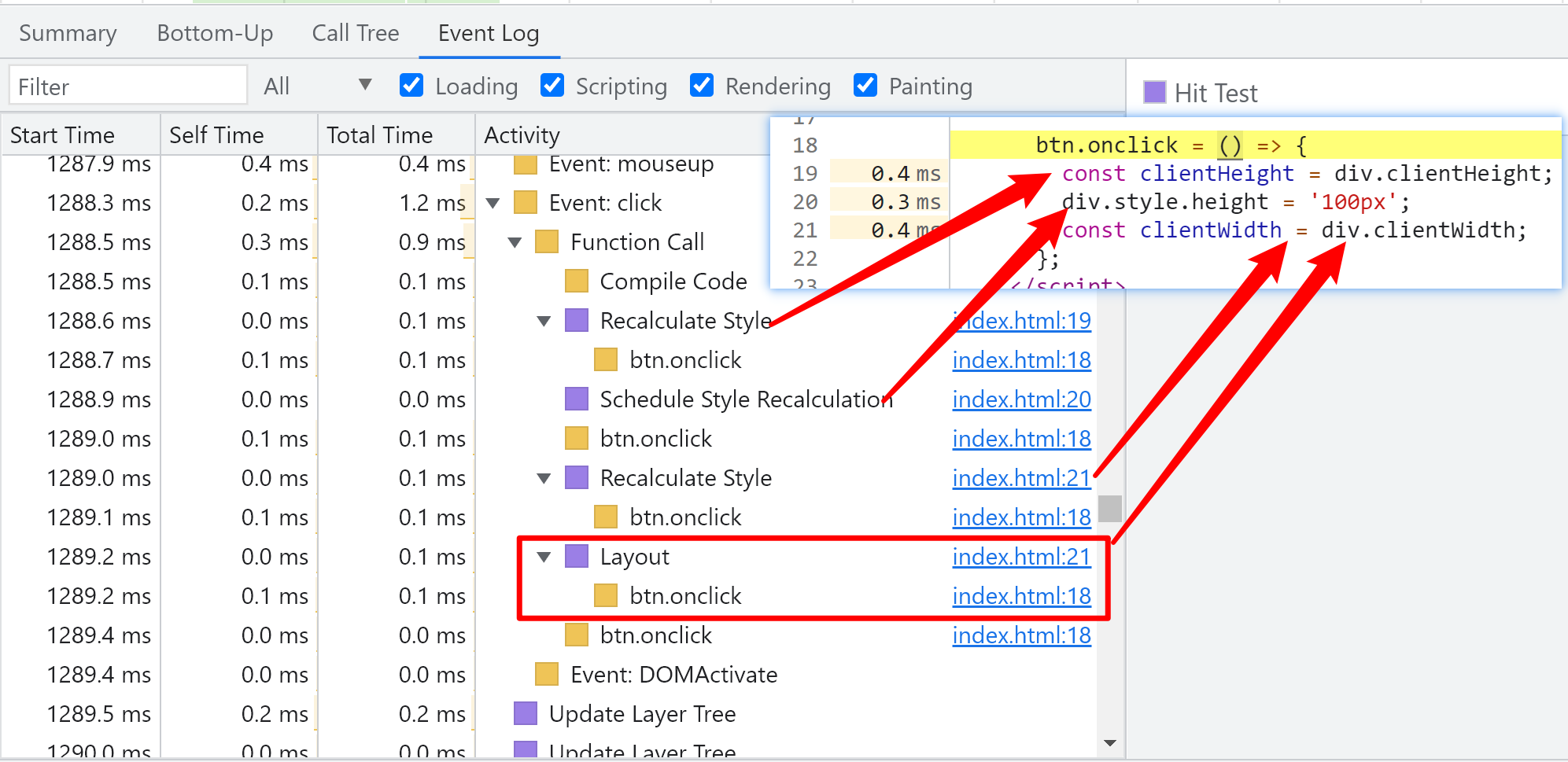Click the yellow Event: DOMActivate icon

(546, 675)
